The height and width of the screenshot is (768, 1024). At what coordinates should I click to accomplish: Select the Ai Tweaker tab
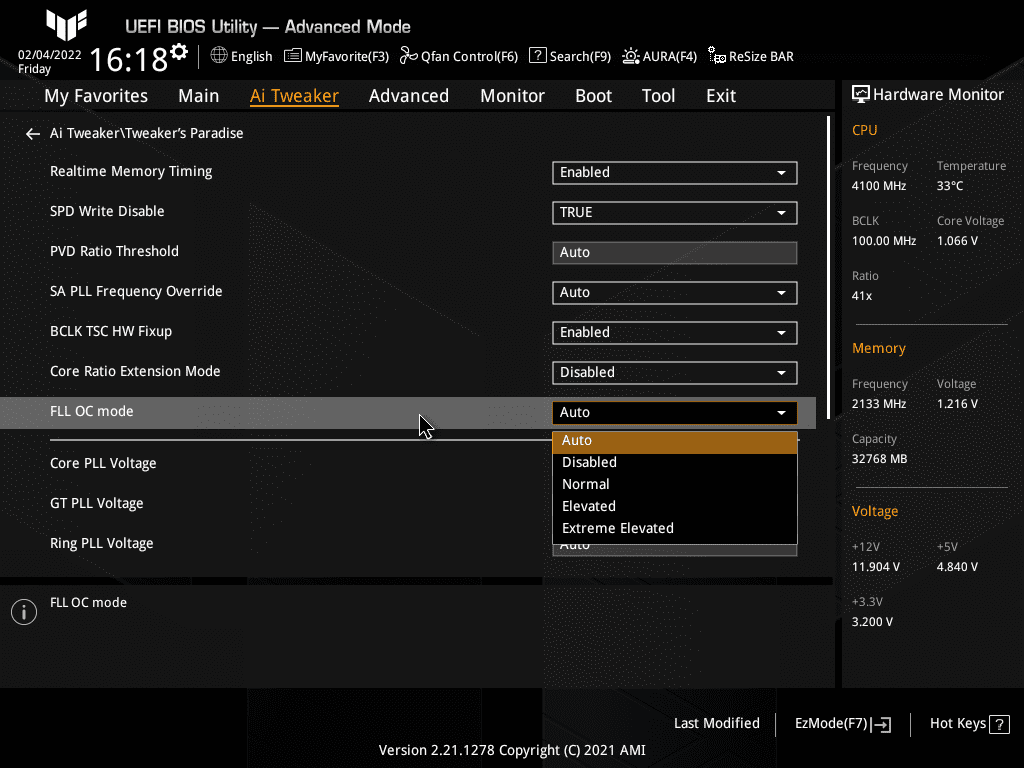294,96
